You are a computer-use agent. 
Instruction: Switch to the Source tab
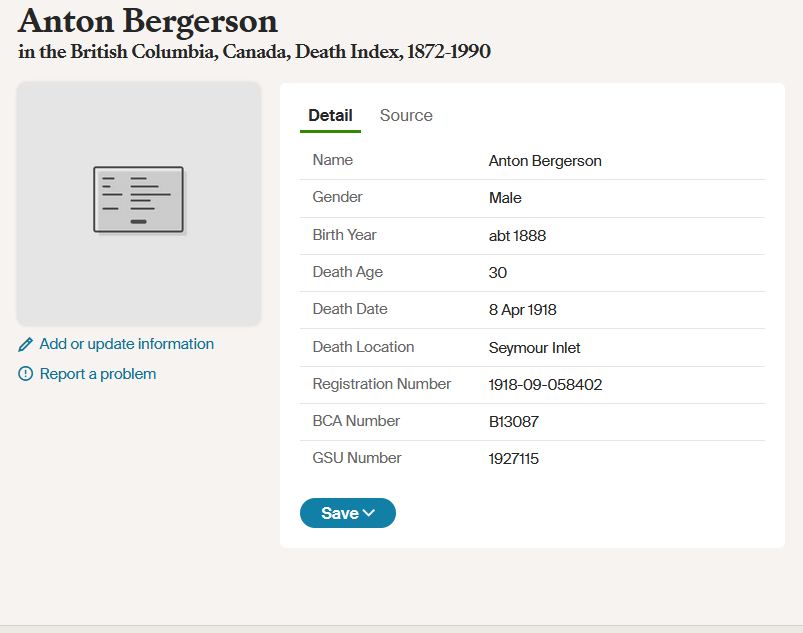pos(406,115)
